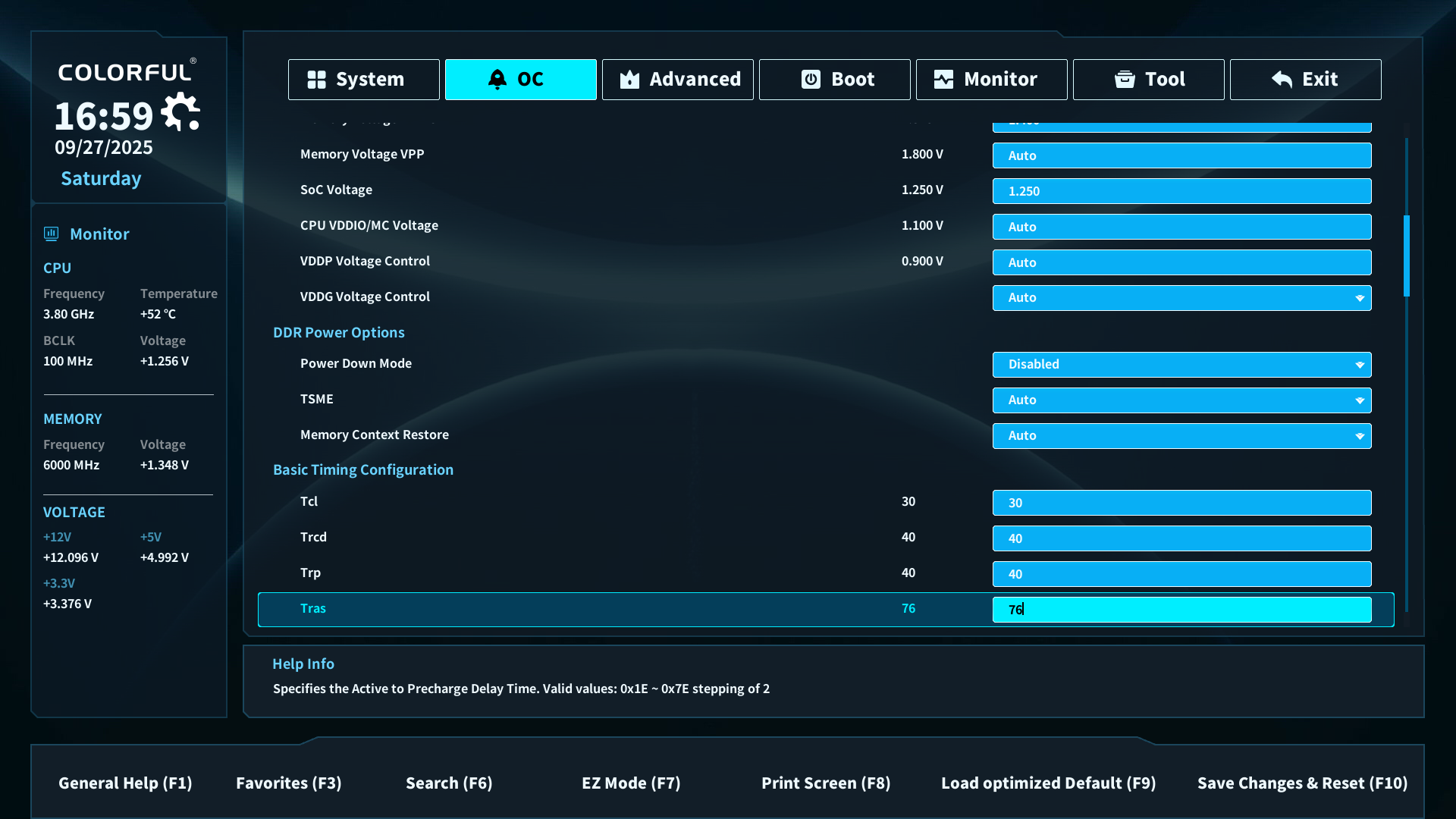Switch to the Advanced tab

[x=678, y=80]
